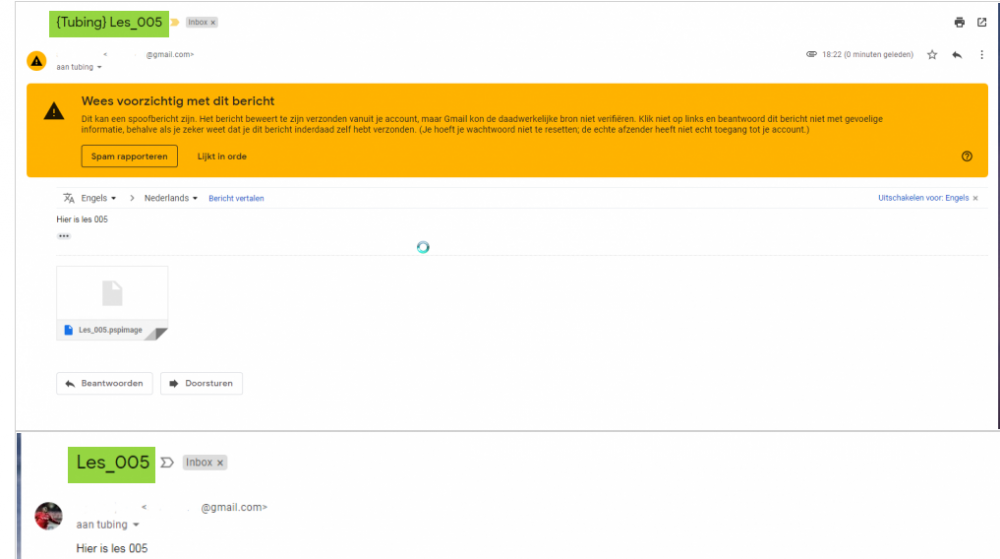Image resolution: width=1000 pixels, height=559 pixels.
Task: Click Lijkt in orde
Action: point(221,156)
